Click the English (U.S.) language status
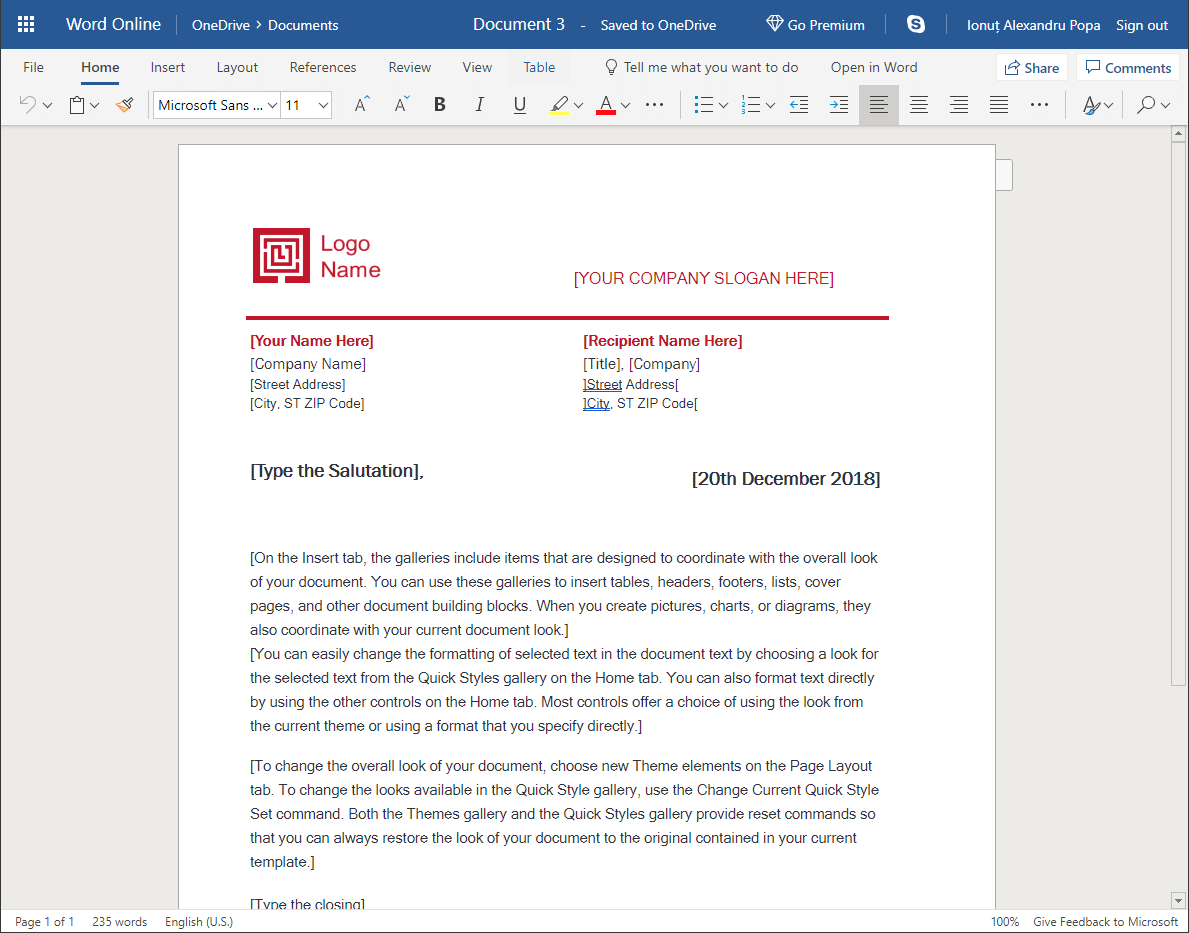Viewport: 1189px width, 933px height. click(199, 922)
